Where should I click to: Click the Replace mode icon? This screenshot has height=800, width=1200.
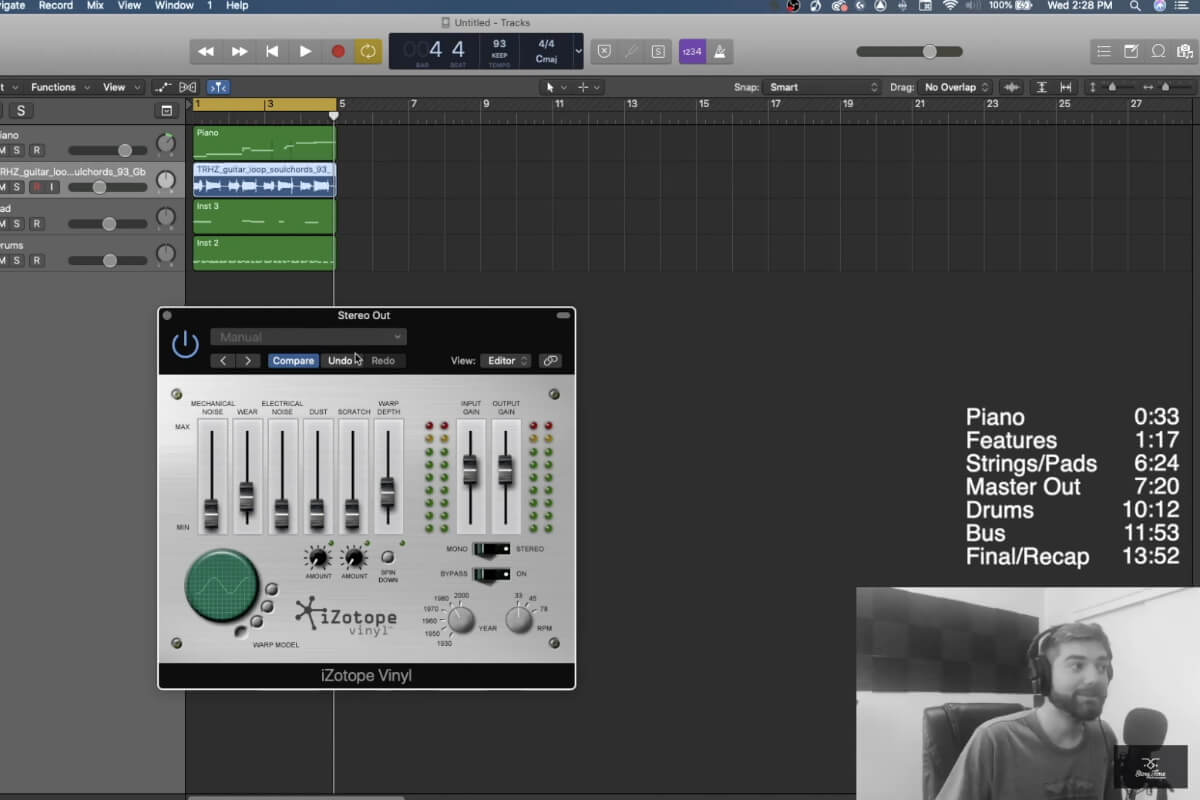click(x=604, y=51)
